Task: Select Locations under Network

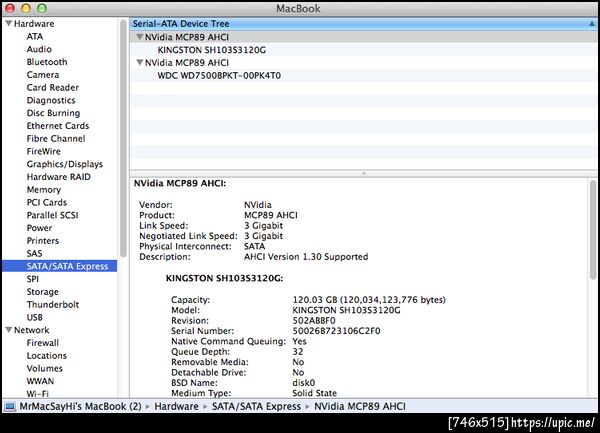Action: coord(46,355)
